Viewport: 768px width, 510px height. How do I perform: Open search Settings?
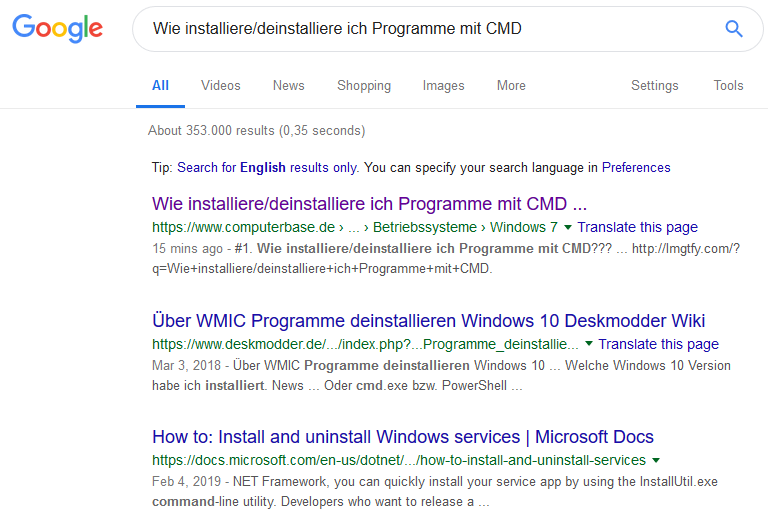click(654, 86)
